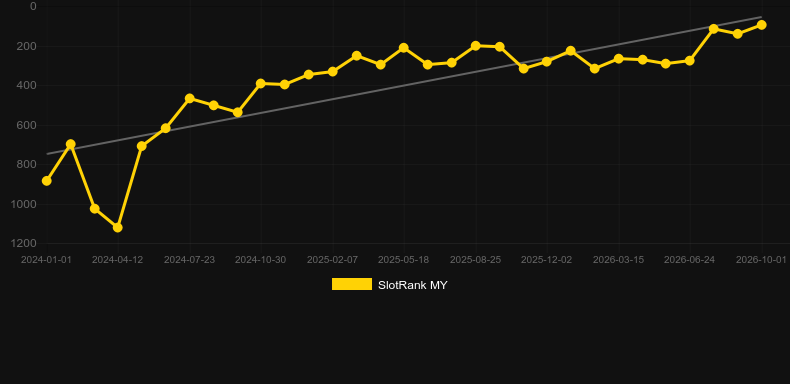
Task: Click the 2024-07-23 axis date label
Action: coord(189,260)
